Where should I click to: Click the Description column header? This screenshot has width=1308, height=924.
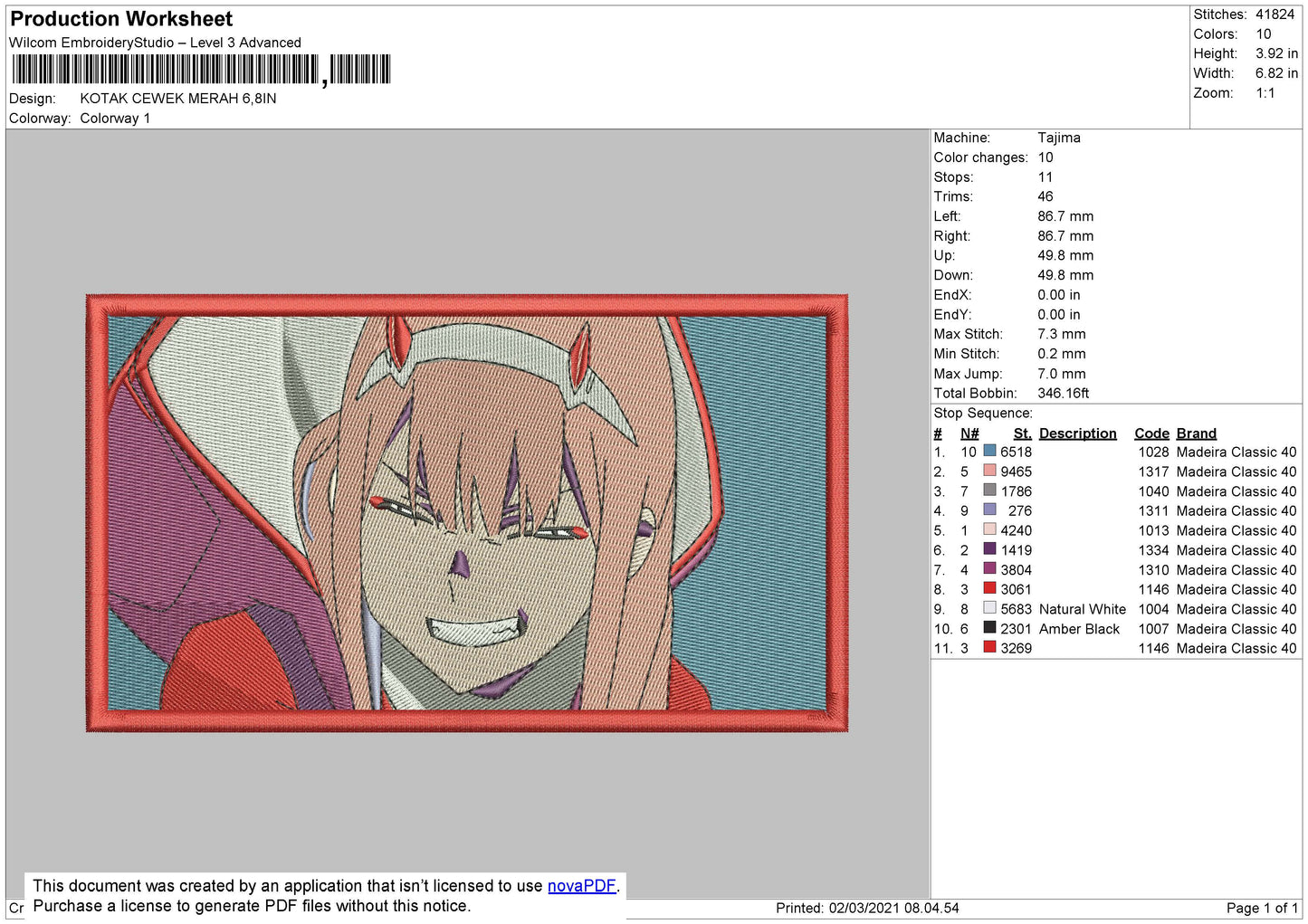pos(1077,433)
